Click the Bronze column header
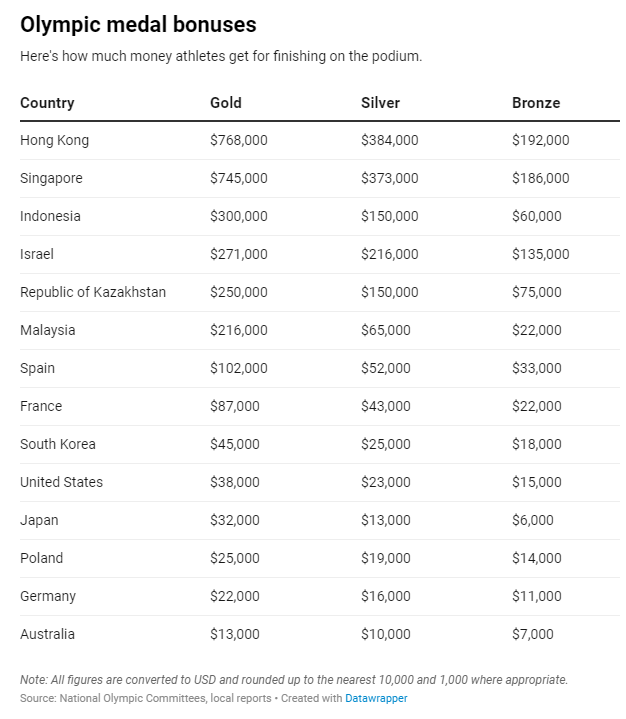 [536, 103]
